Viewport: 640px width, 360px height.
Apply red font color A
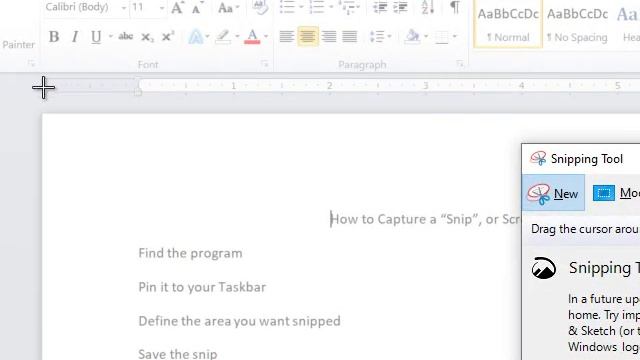pyautogui.click(x=252, y=37)
